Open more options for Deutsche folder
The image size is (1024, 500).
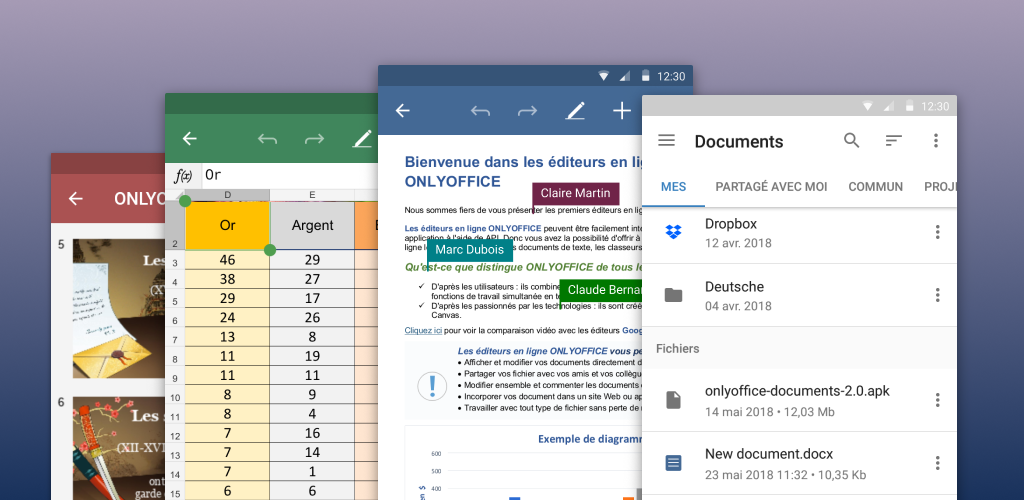tap(937, 295)
